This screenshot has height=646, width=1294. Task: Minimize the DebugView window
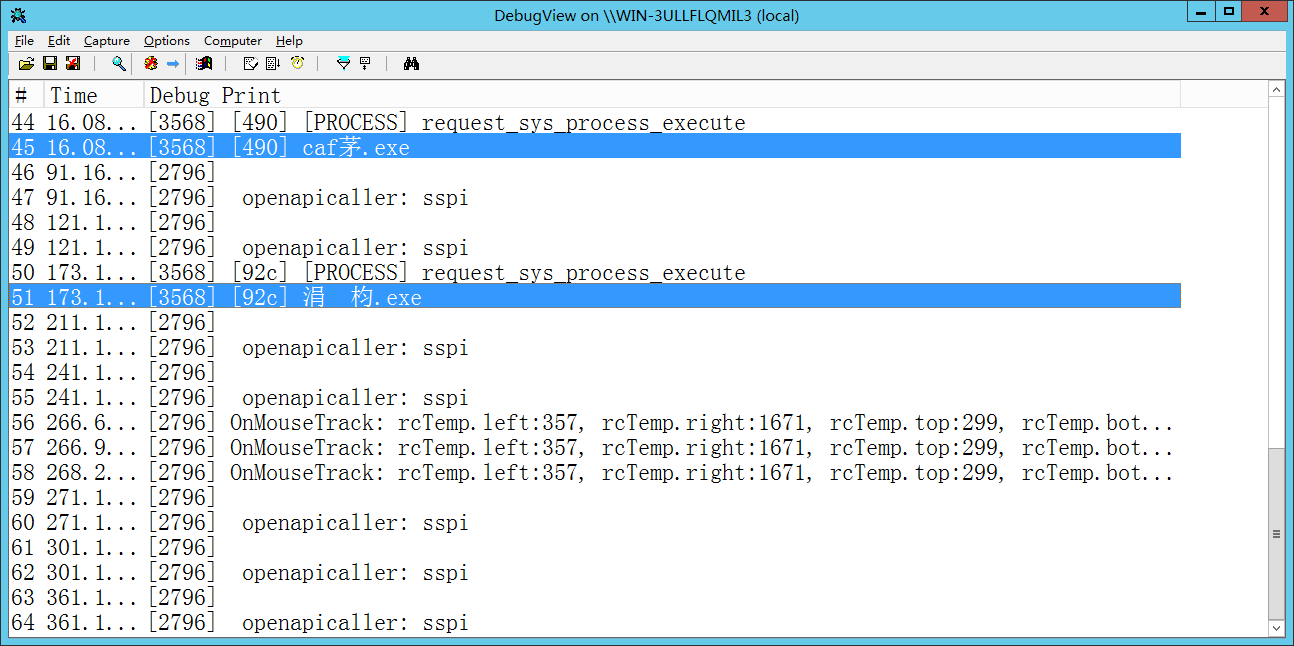tap(1203, 11)
